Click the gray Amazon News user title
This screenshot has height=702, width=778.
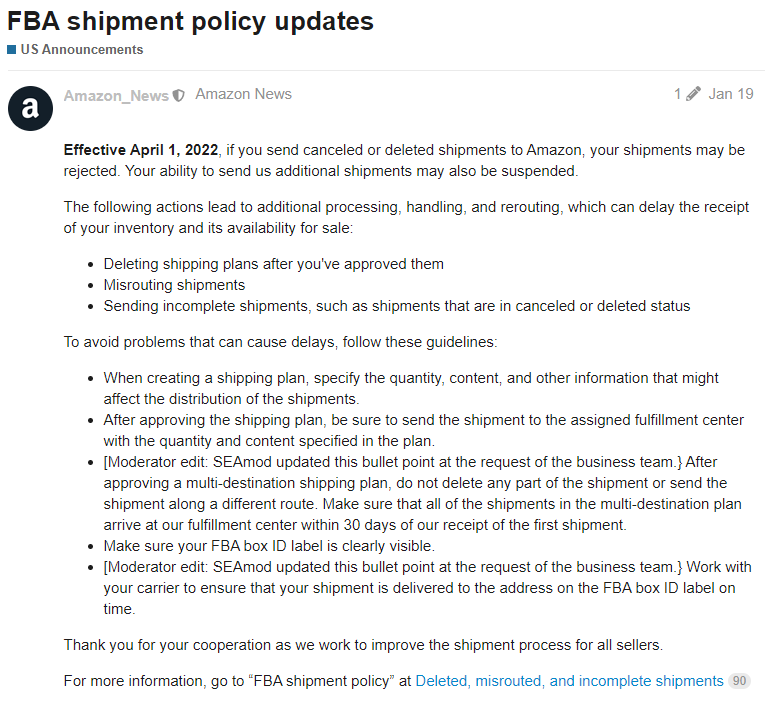pos(243,95)
